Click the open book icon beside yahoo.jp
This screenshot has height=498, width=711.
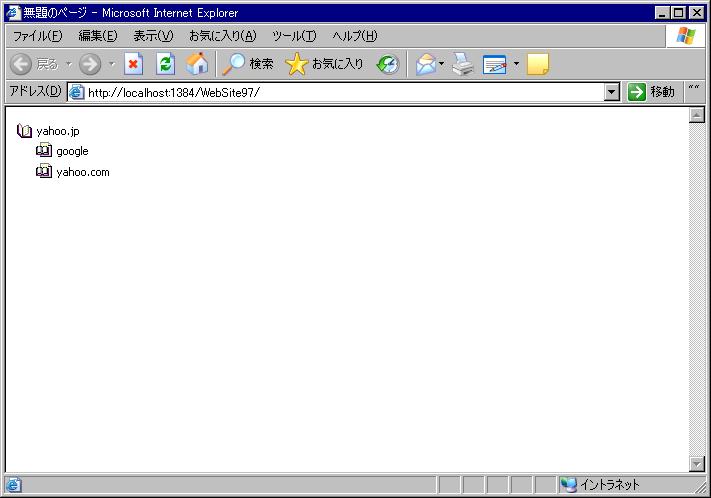[x=24, y=131]
